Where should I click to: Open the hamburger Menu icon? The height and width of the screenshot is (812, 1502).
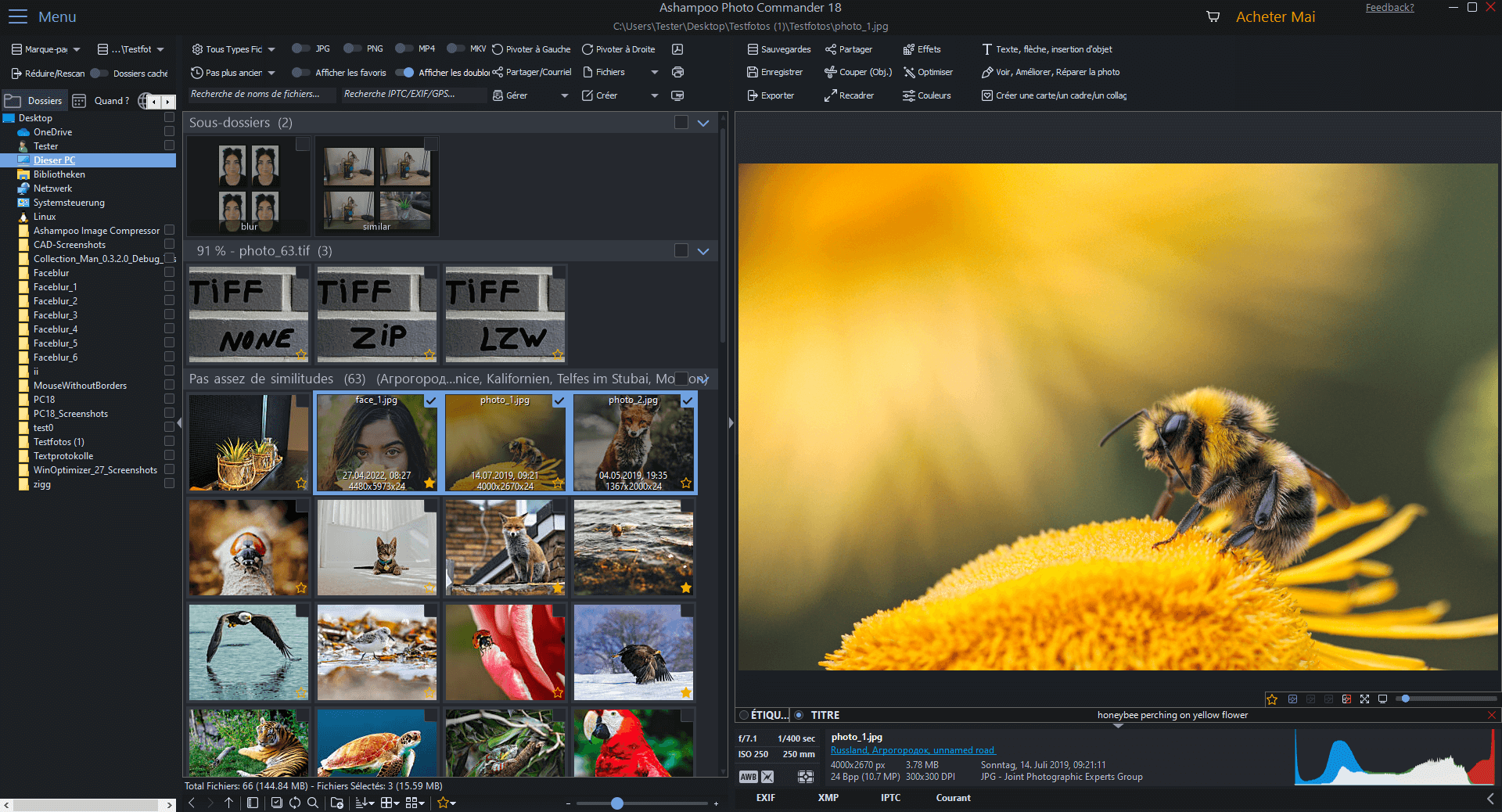click(x=17, y=16)
